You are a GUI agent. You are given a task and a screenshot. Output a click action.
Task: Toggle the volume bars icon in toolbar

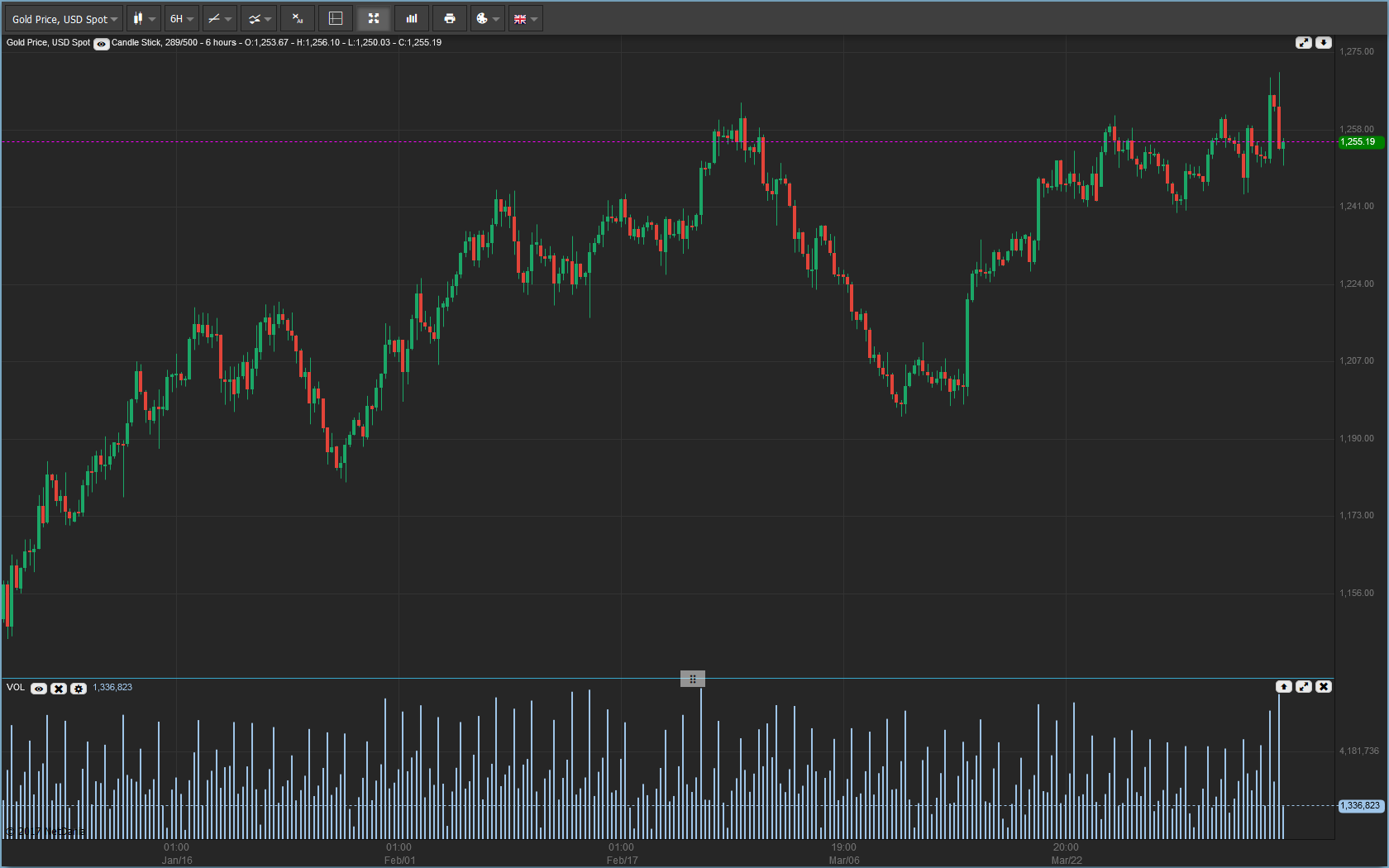(412, 18)
